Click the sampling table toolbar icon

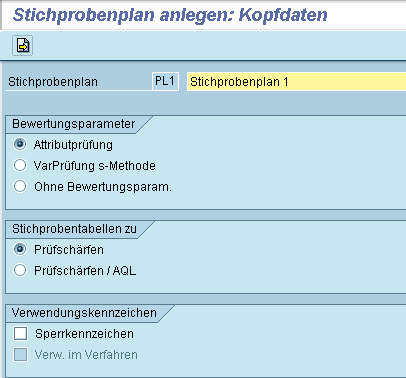click(x=23, y=45)
